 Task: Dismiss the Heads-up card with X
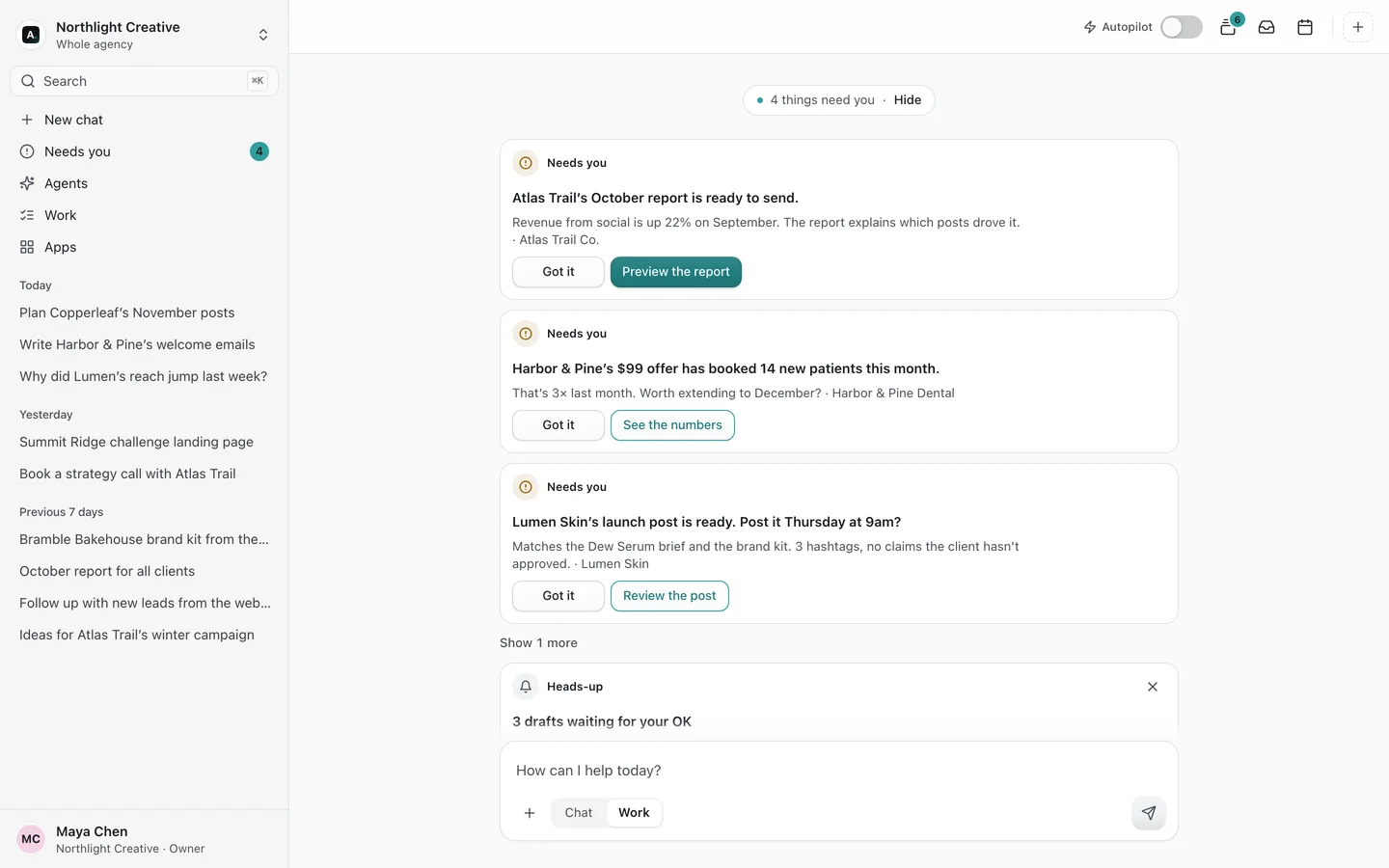point(1153,687)
